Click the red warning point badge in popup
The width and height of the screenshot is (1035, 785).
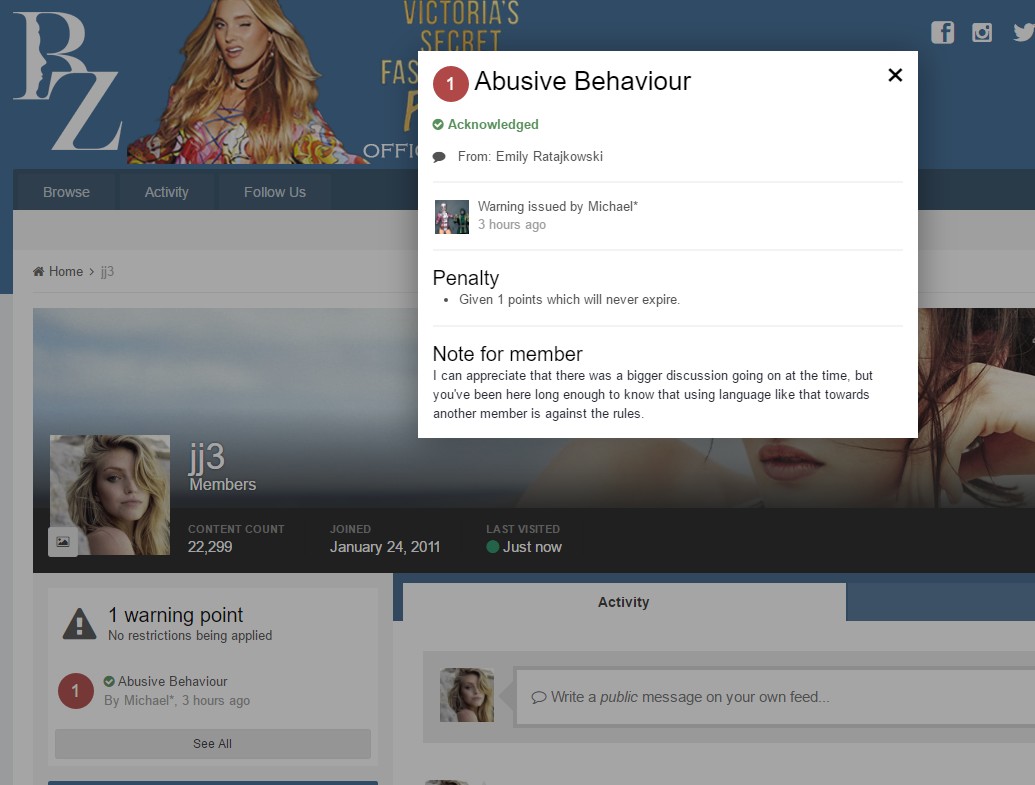coord(451,84)
